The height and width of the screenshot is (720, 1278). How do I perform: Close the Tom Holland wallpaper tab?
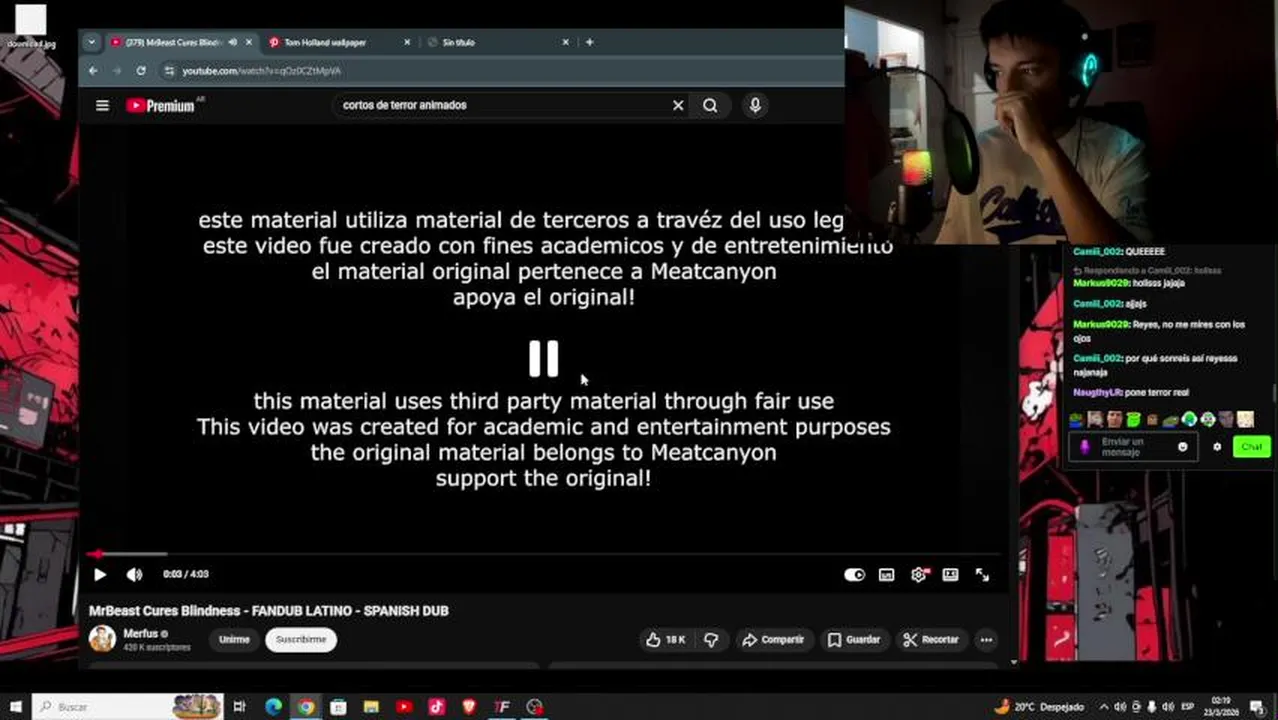click(x=407, y=42)
